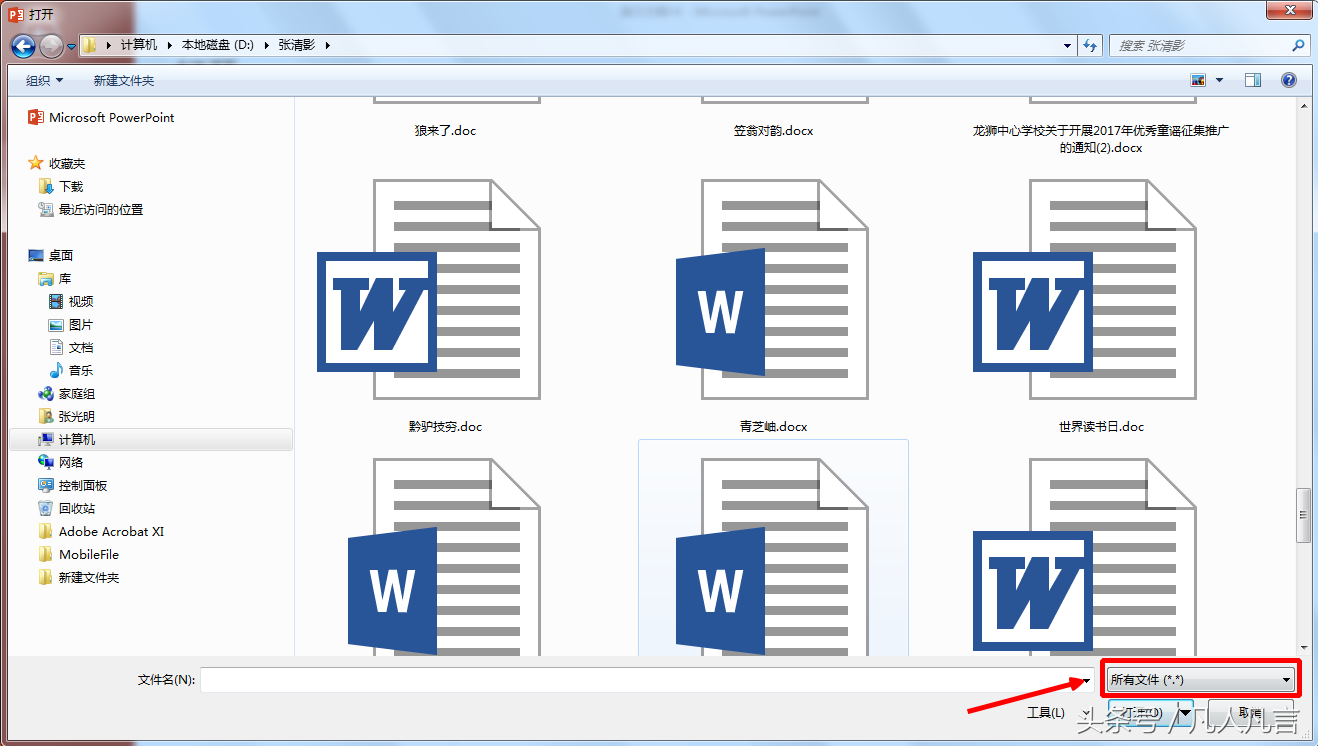Change the view with the view icon
This screenshot has height=746, width=1318.
(1198, 80)
